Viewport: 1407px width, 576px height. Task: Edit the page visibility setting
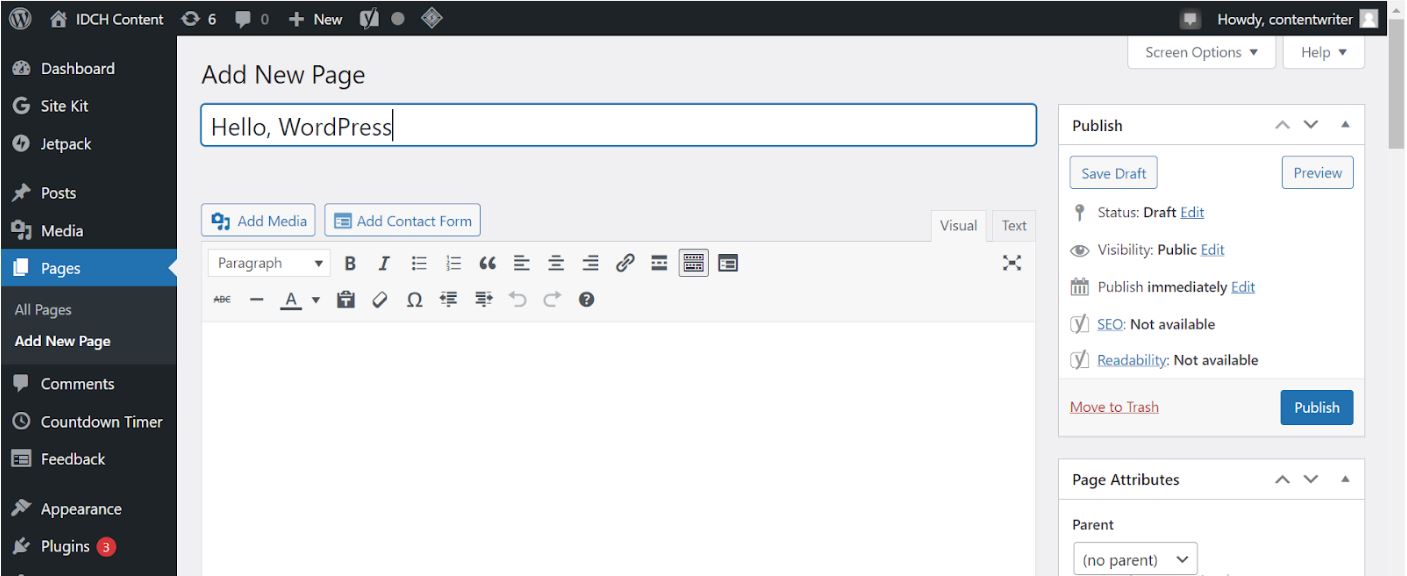pyautogui.click(x=1213, y=249)
